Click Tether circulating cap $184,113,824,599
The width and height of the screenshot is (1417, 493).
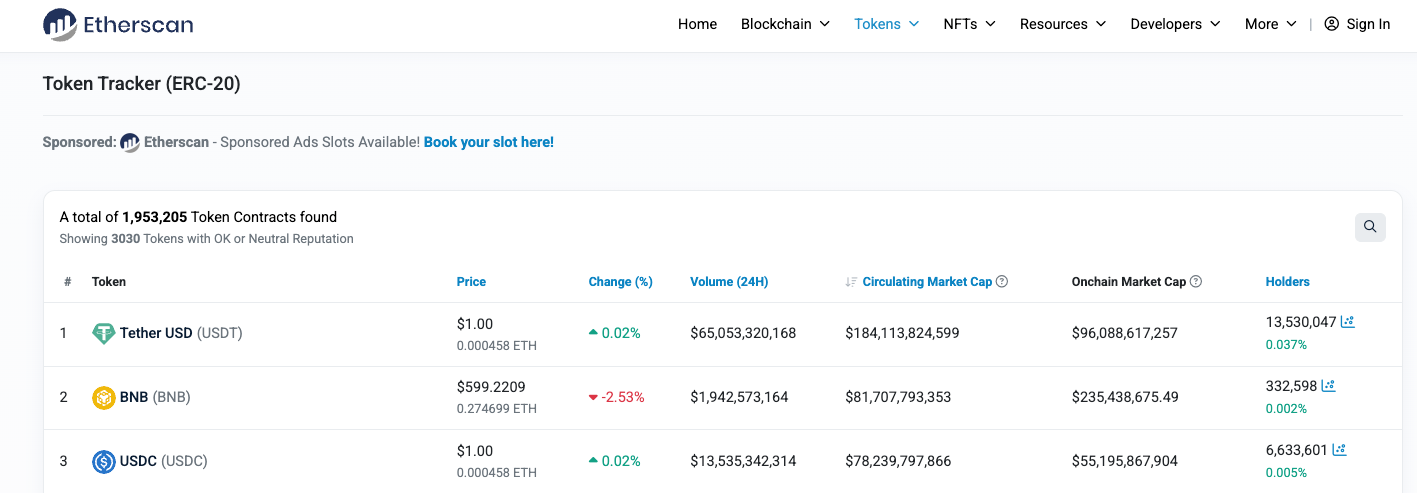902,333
